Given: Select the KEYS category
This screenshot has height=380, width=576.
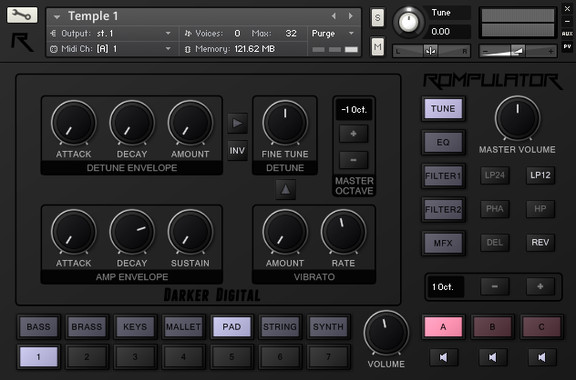Looking at the screenshot, I should [x=135, y=327].
